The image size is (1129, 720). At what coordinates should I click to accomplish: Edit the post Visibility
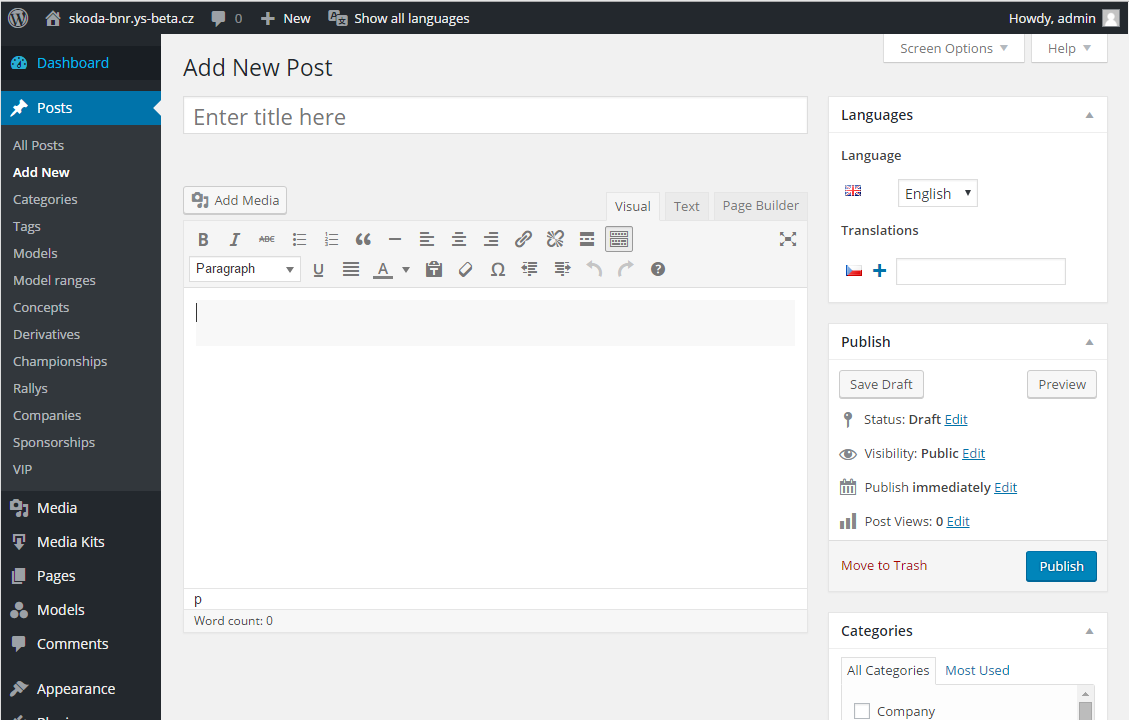pyautogui.click(x=973, y=454)
